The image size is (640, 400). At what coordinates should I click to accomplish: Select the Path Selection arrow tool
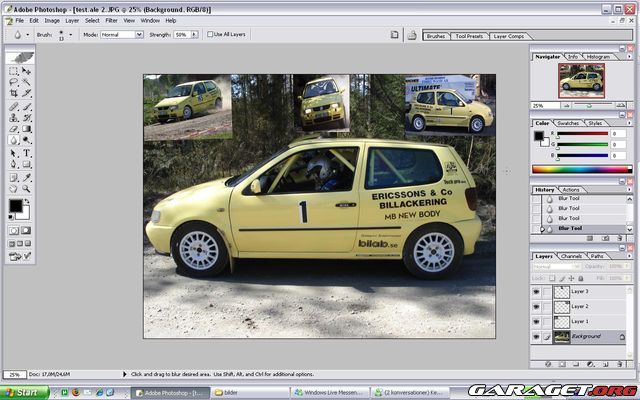[x=13, y=153]
